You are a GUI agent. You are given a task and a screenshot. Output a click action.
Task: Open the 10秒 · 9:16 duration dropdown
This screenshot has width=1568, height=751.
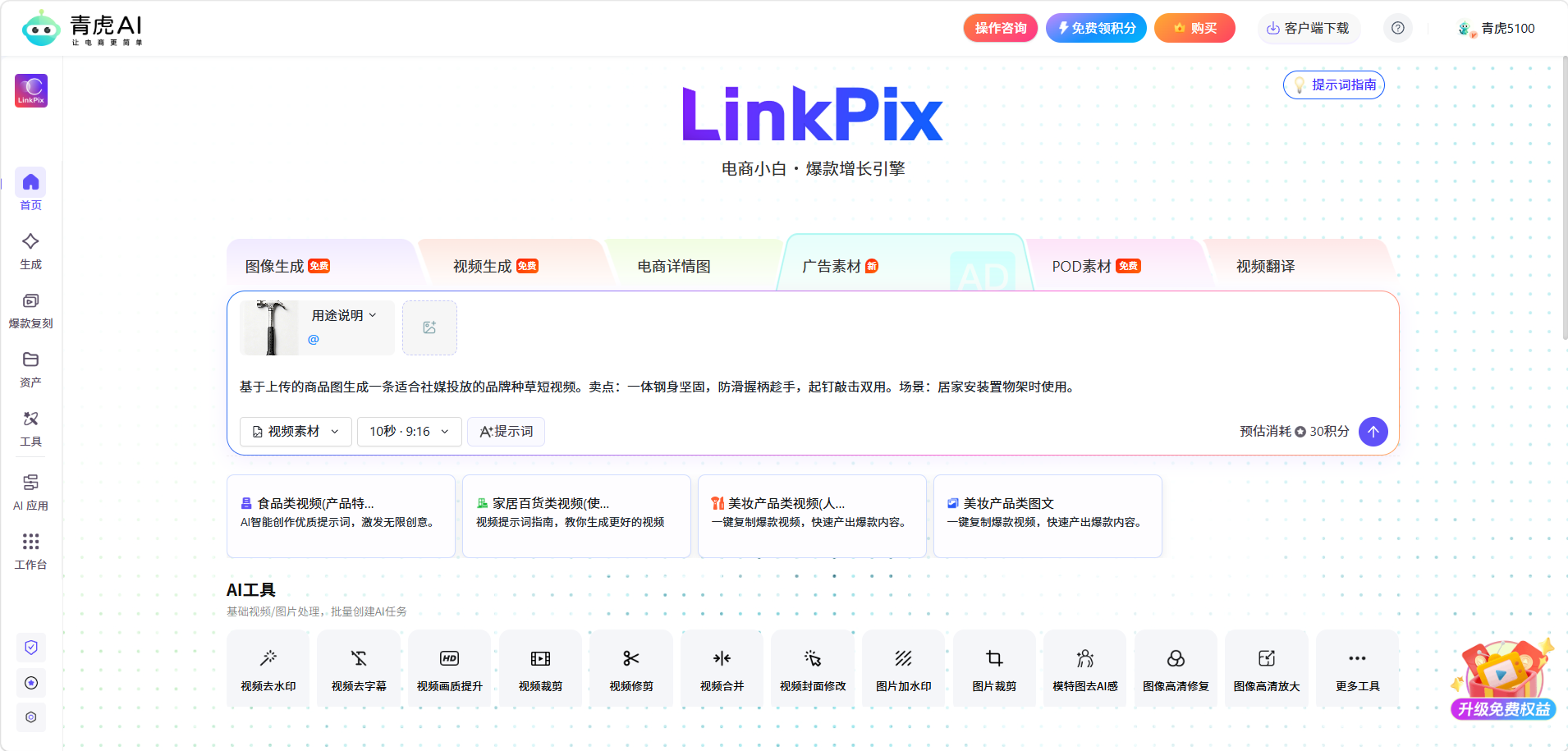tap(409, 432)
